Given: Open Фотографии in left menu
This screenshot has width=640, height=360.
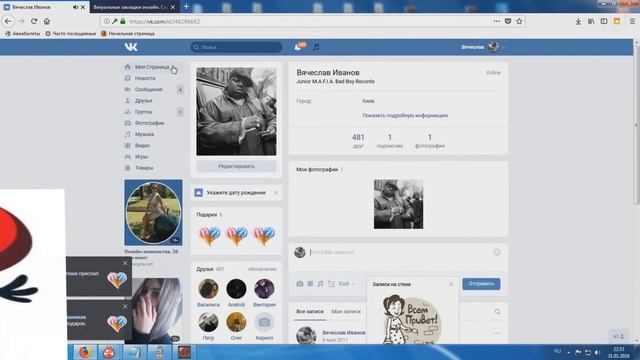Looking at the screenshot, I should coord(149,123).
